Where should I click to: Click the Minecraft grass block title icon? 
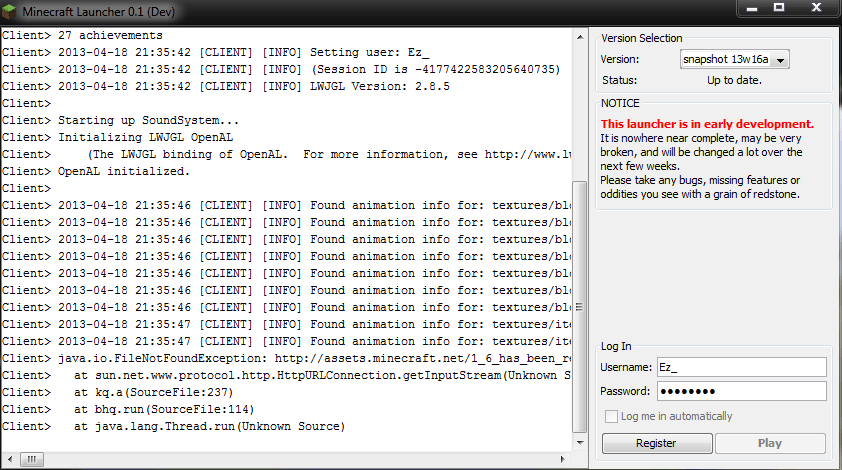[x=9, y=11]
